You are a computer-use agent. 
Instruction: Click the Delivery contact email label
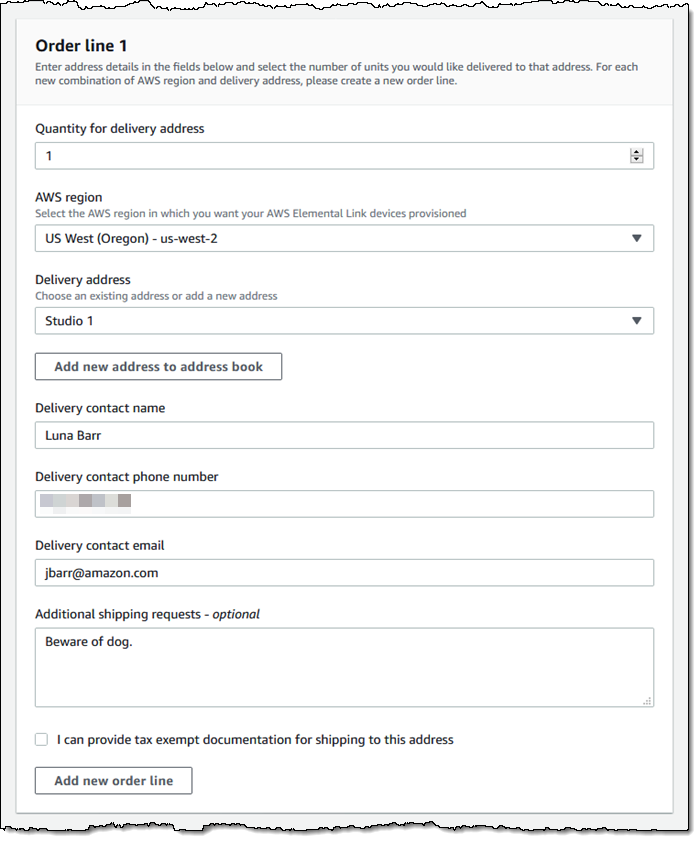(x=100, y=546)
